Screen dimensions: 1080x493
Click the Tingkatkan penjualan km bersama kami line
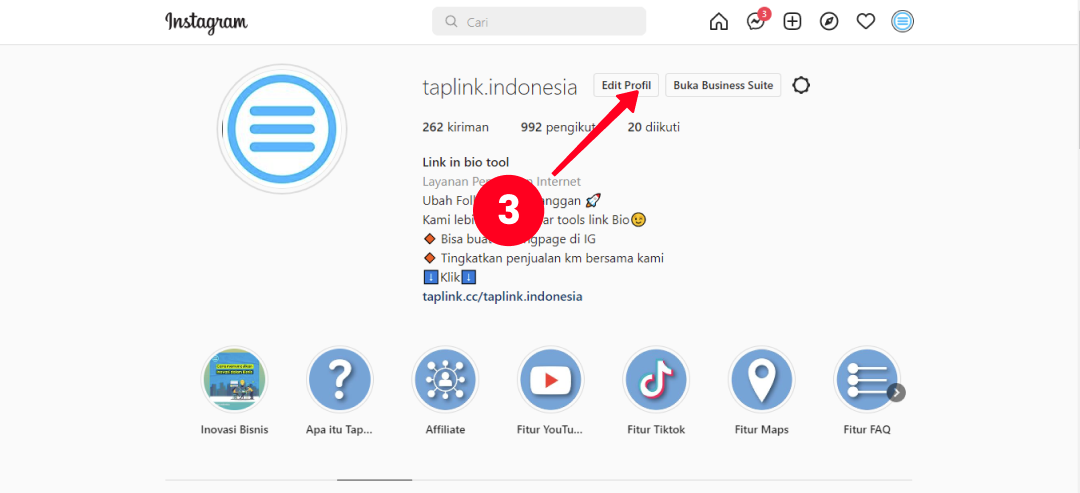point(543,258)
